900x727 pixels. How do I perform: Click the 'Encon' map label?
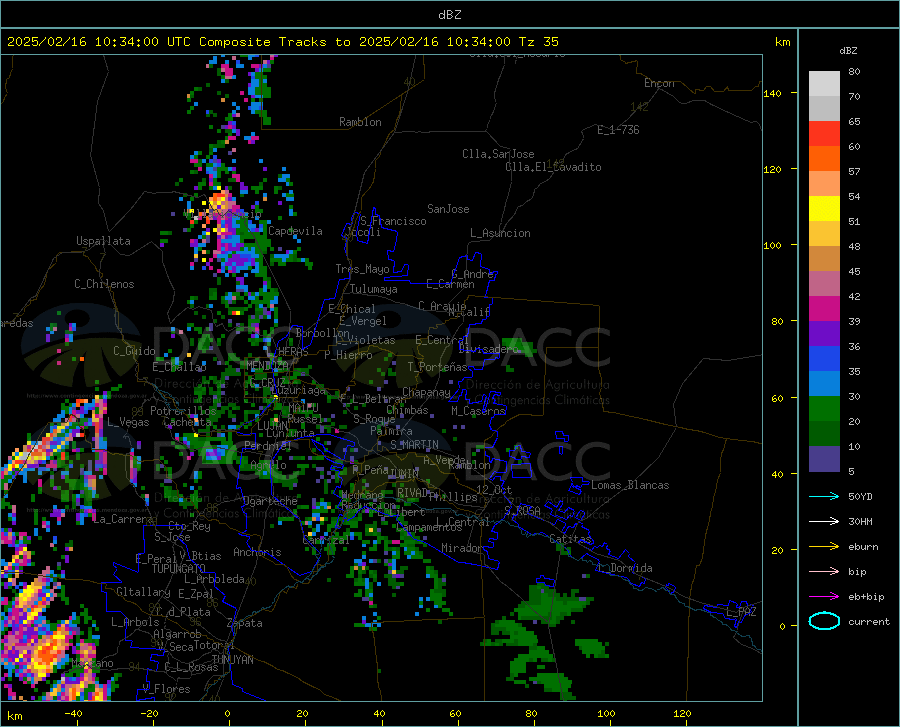(659, 83)
